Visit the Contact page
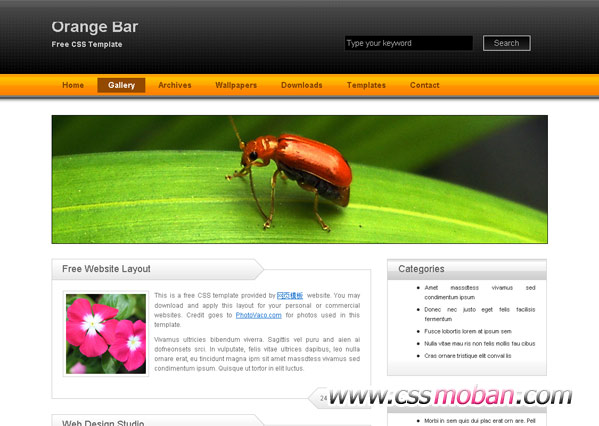Image resolution: width=599 pixels, height=426 pixels. pyautogui.click(x=424, y=85)
